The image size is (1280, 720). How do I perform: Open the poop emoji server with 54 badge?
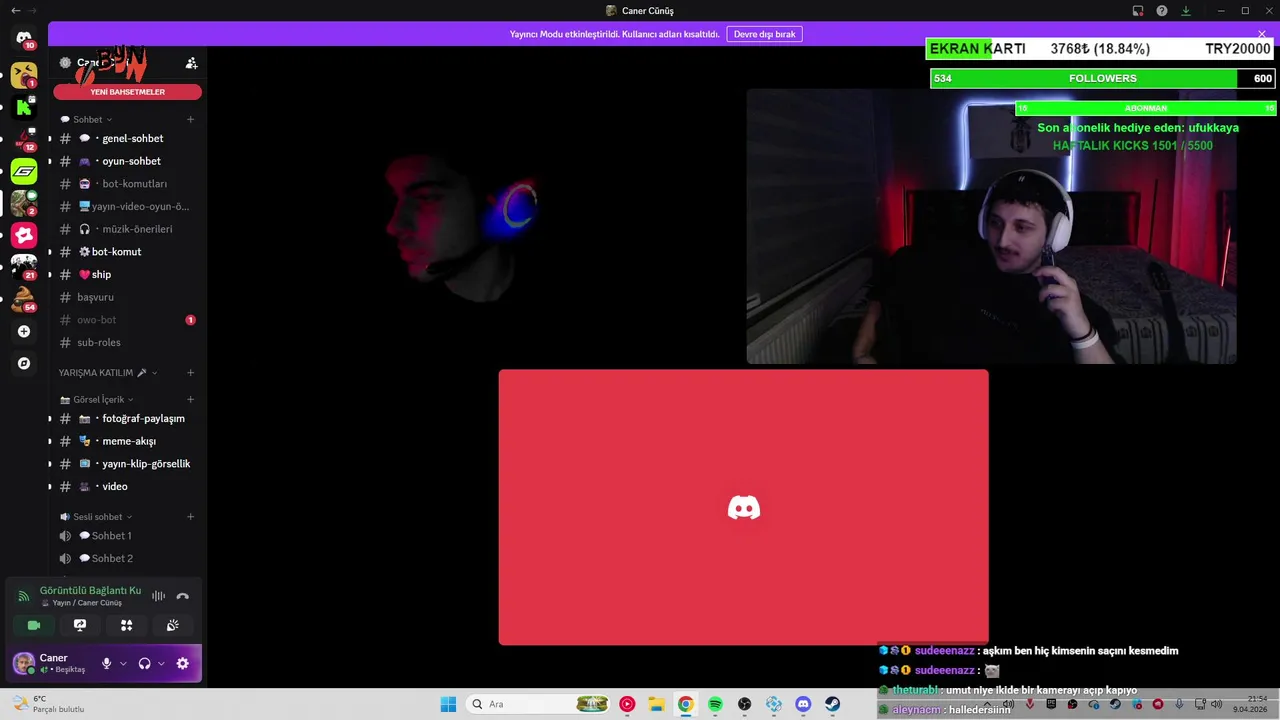coord(24,298)
